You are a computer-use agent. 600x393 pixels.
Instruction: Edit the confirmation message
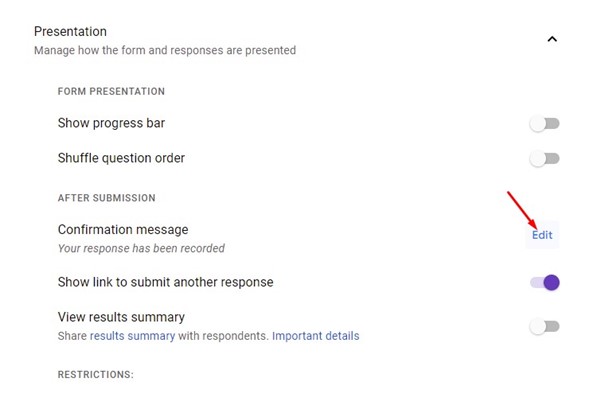pyautogui.click(x=542, y=235)
